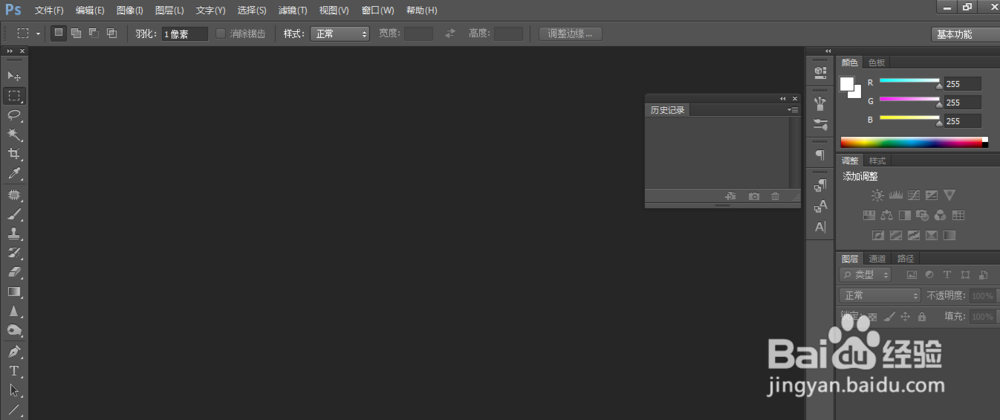Choose New Selection mode button
The height and width of the screenshot is (420, 1000).
(59, 33)
